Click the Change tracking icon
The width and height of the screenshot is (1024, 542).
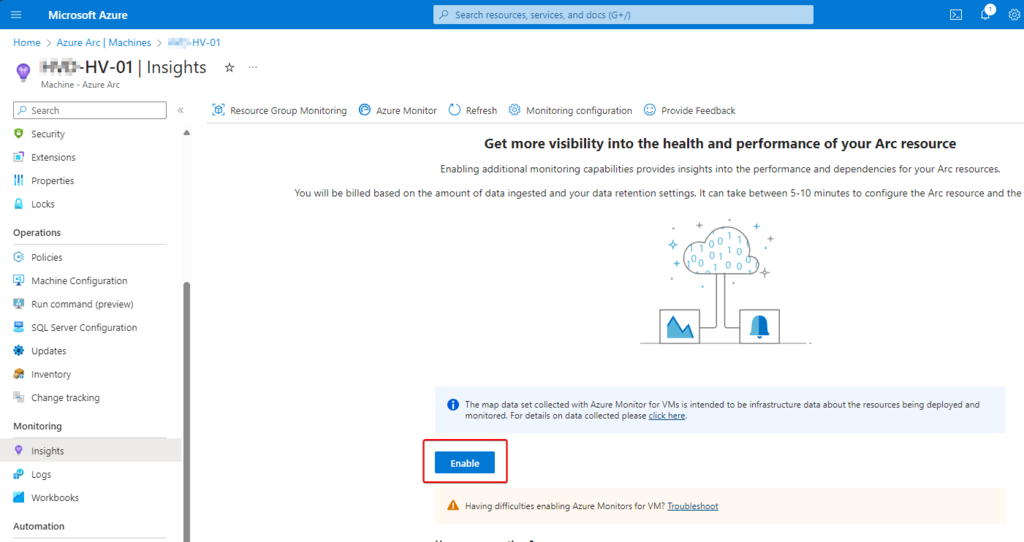click(x=18, y=397)
